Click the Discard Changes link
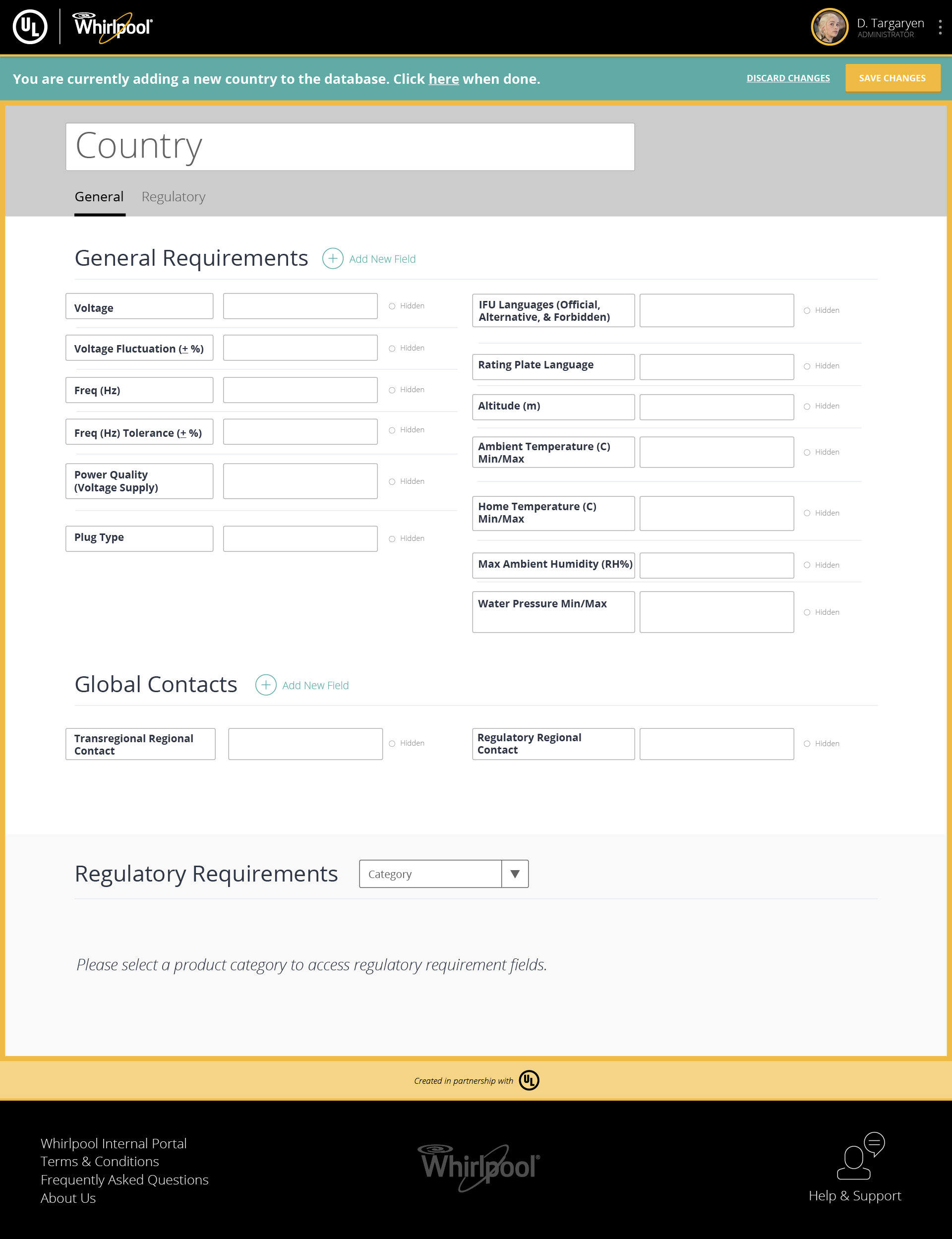Screen dimensions: 952x1239 (x=788, y=78)
